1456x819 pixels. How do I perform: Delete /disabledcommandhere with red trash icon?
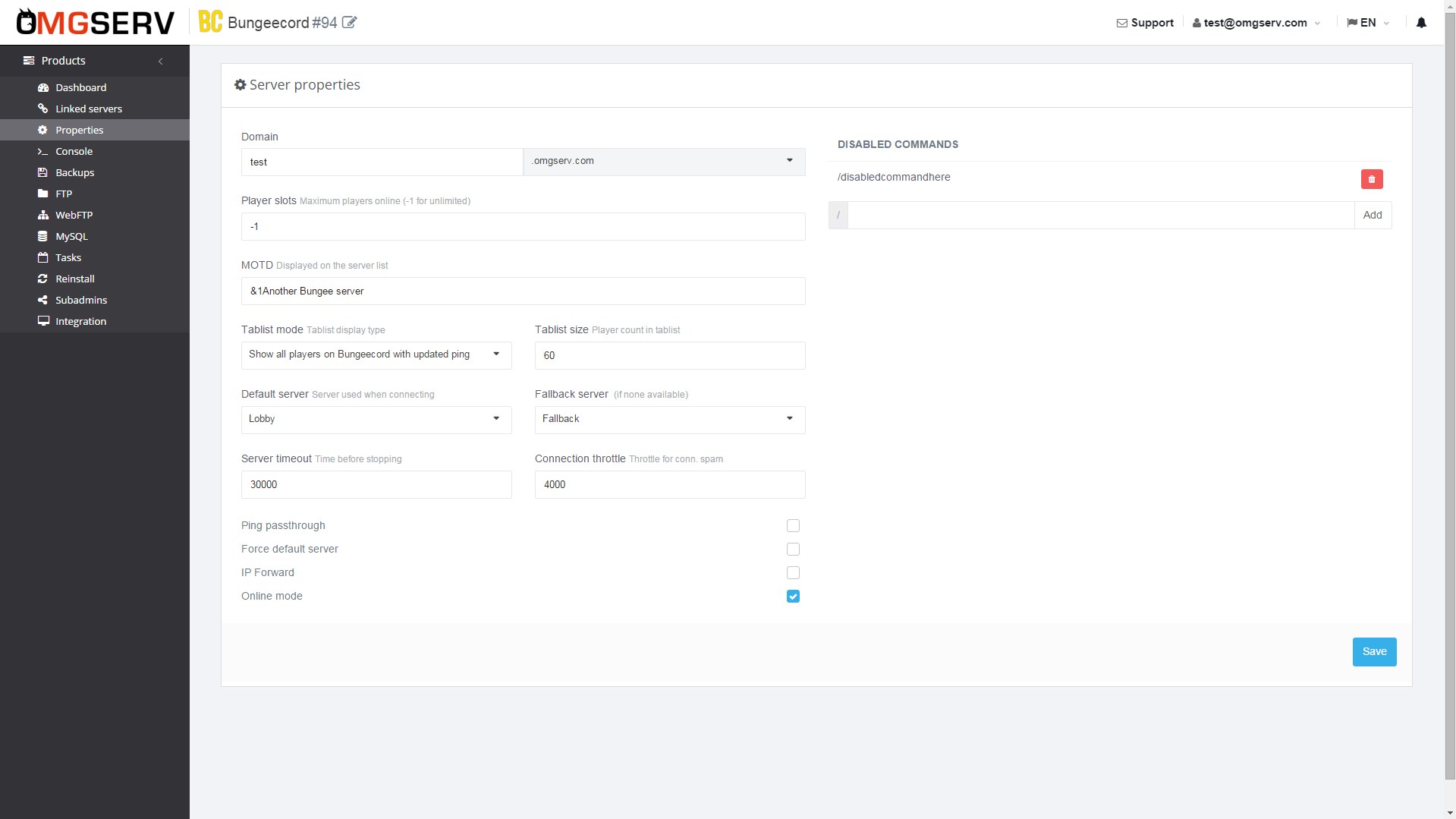pos(1372,179)
